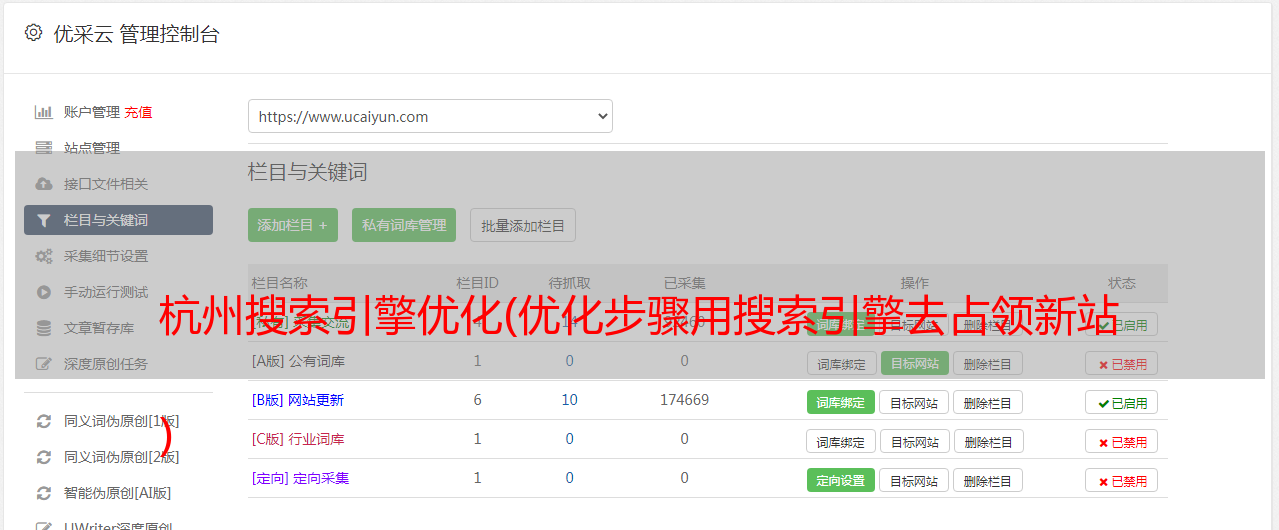Open 账户管理 via its bar chart icon

pos(43,112)
